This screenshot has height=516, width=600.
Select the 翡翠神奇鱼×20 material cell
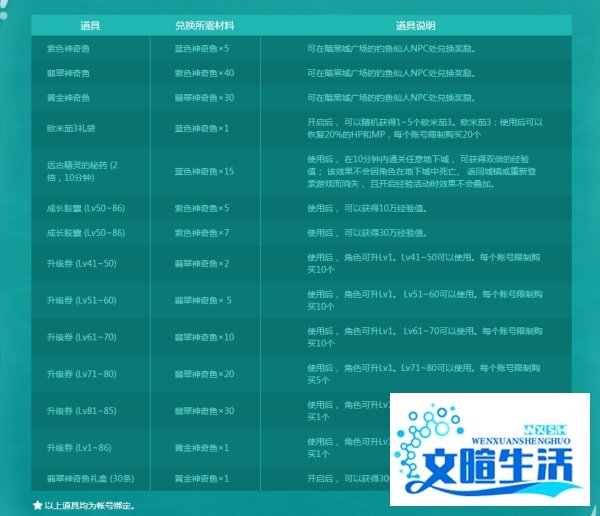[x=204, y=374]
